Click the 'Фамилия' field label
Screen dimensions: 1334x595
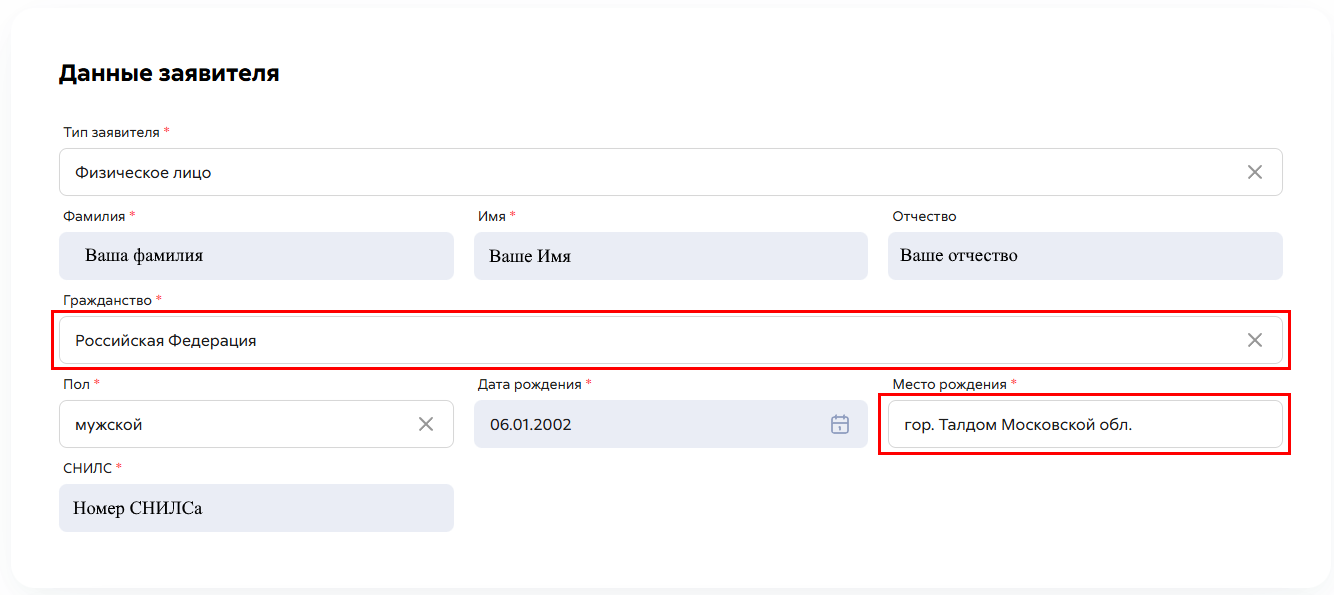click(x=94, y=216)
